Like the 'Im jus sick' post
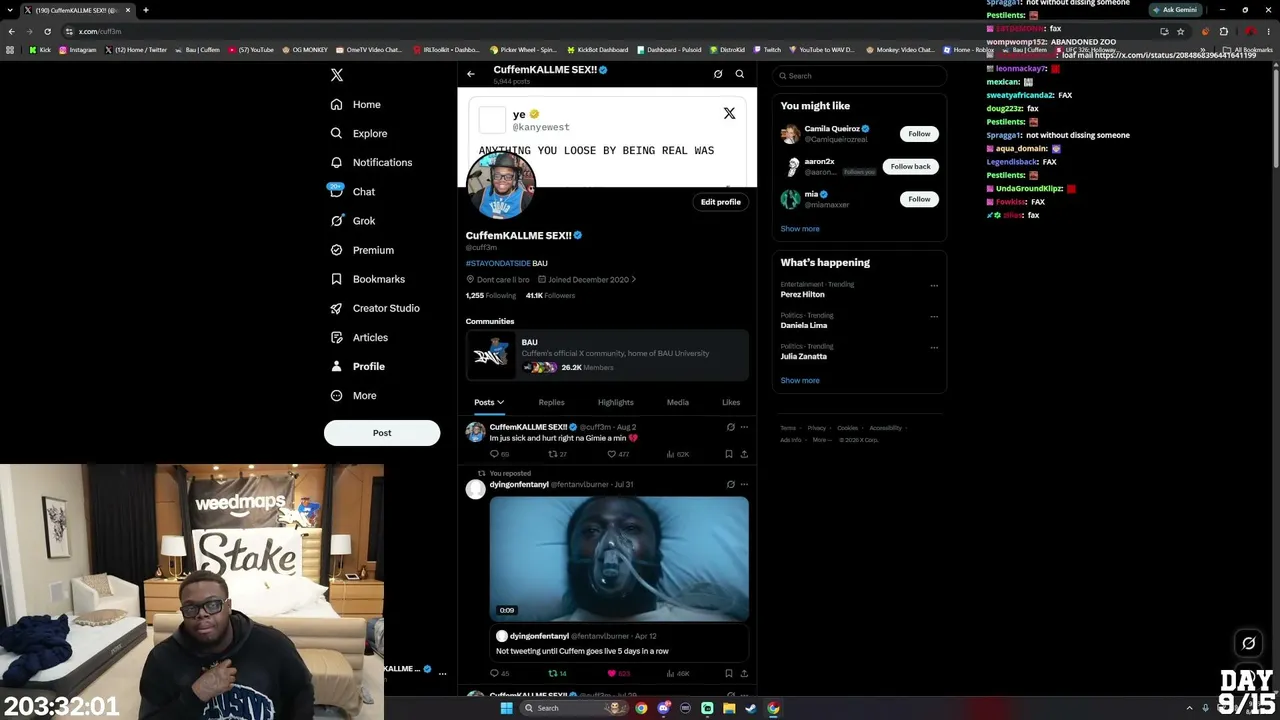The image size is (1280, 720). [x=612, y=454]
